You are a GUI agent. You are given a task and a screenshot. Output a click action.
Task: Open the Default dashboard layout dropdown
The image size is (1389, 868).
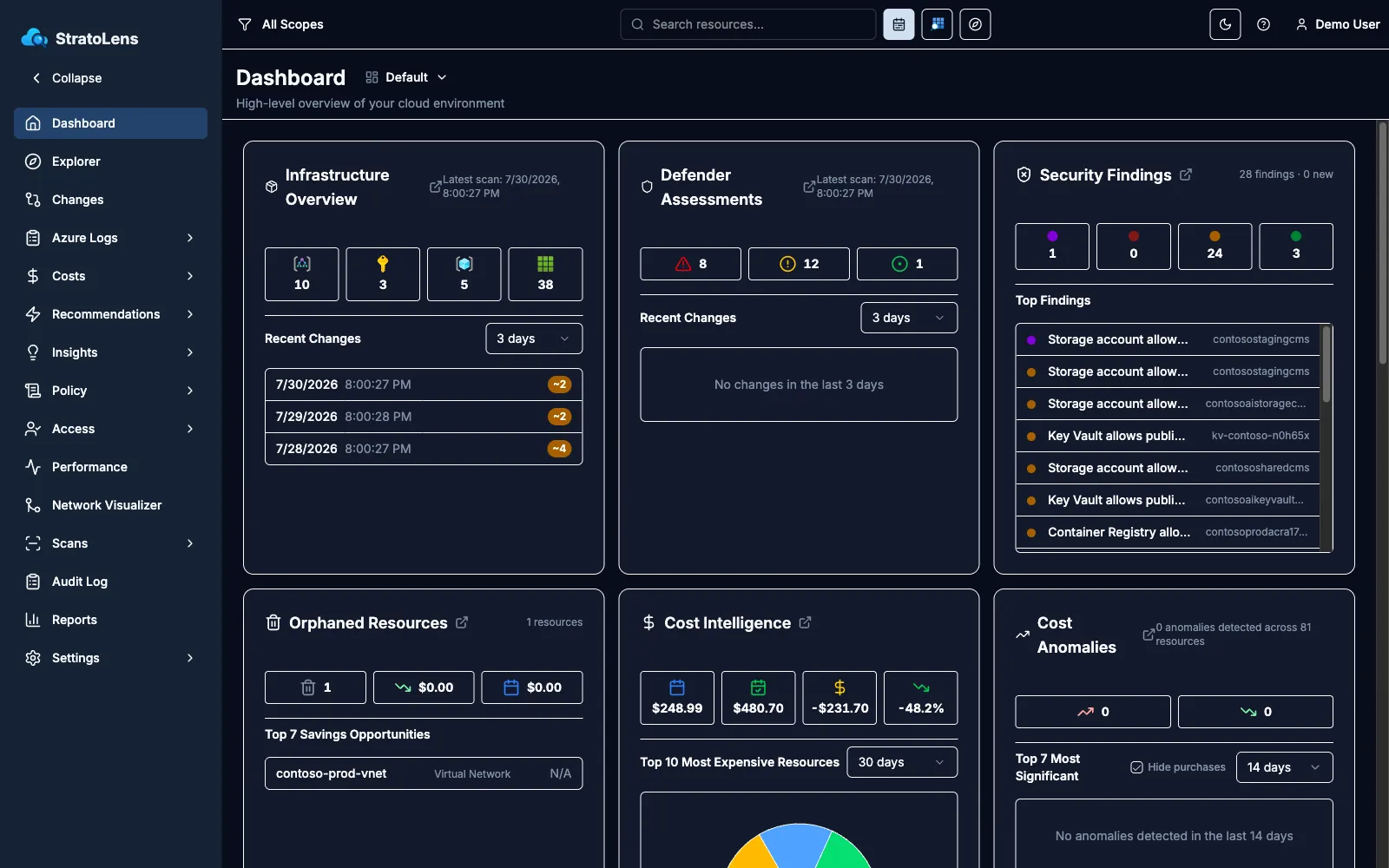405,77
